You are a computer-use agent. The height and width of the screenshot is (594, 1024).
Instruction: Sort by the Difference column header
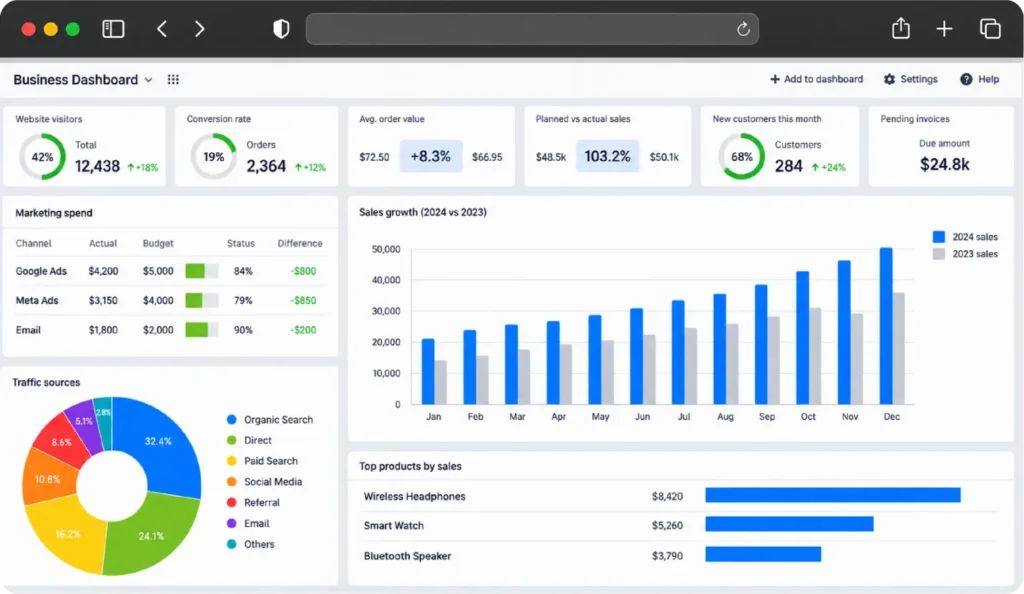click(300, 243)
